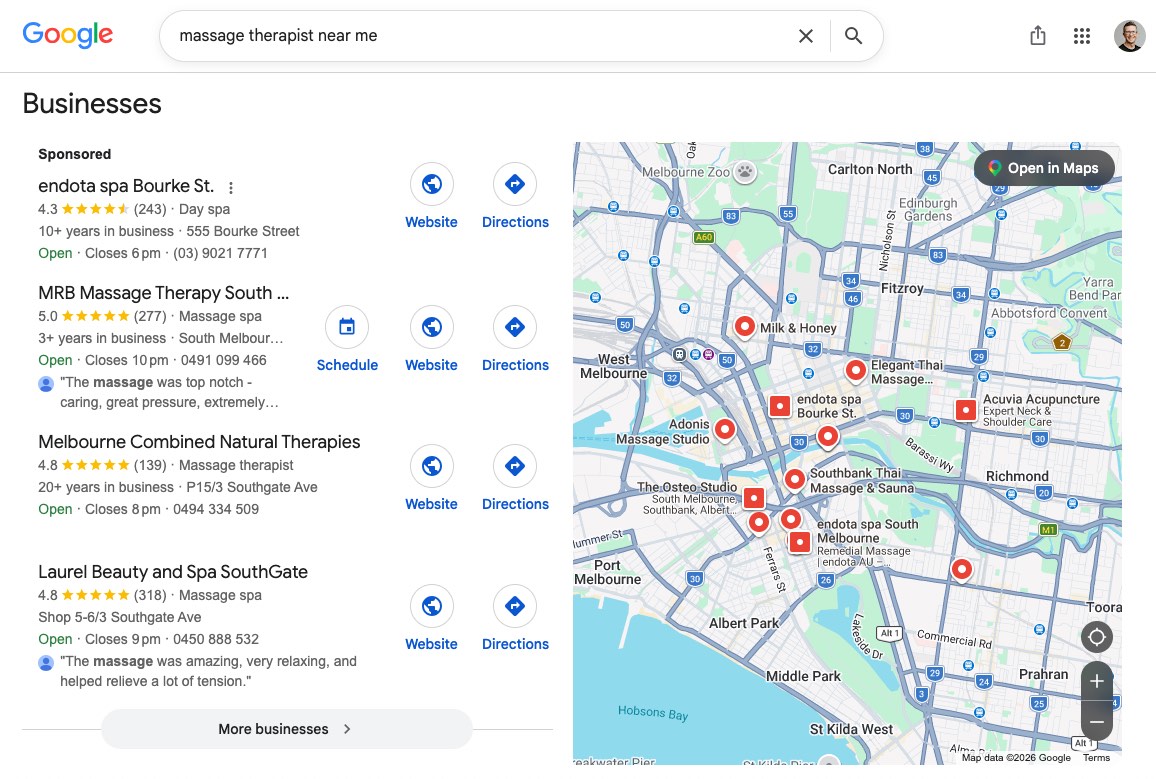Click the Richmond label on the map
Viewport: 1156px width, 779px height.
(1017, 476)
